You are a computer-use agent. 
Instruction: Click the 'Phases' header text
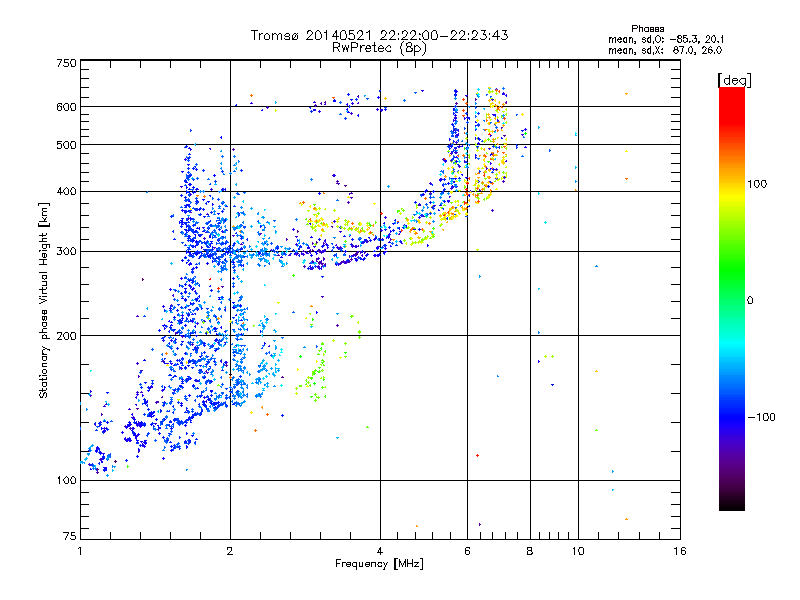[x=647, y=29]
